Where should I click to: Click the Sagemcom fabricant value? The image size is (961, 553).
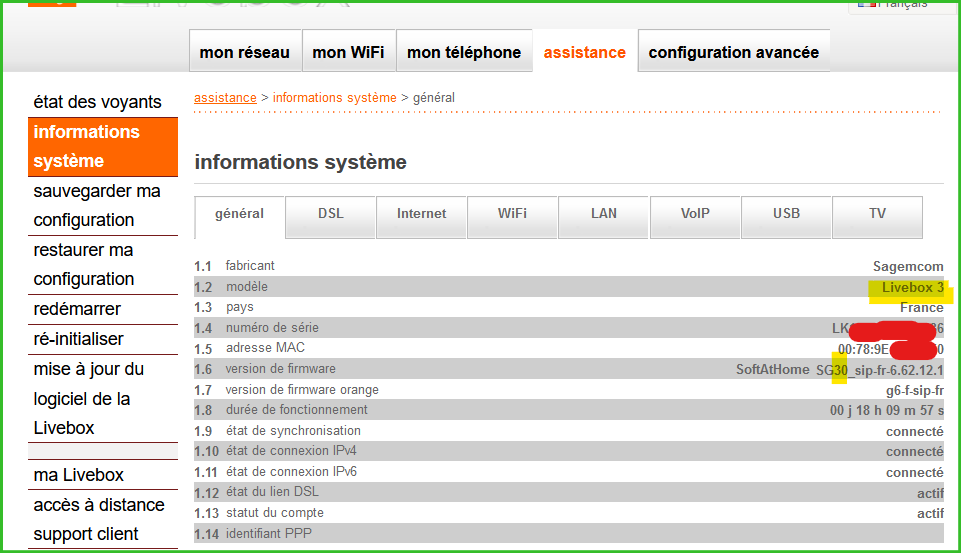pos(908,267)
